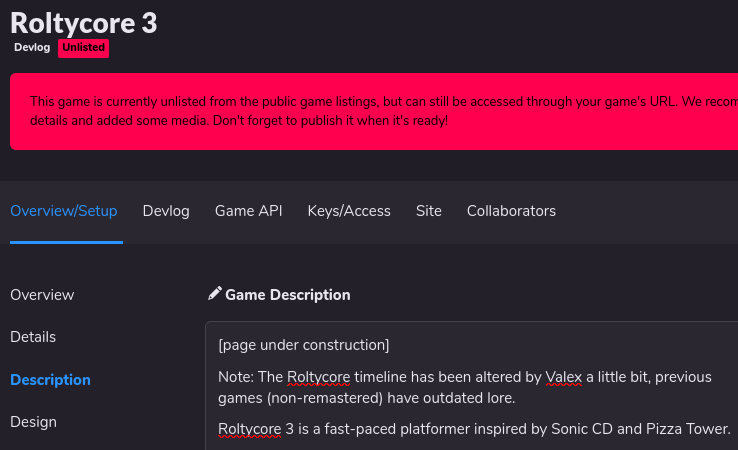Select Description in the left sidebar
This screenshot has width=738, height=450.
point(50,380)
